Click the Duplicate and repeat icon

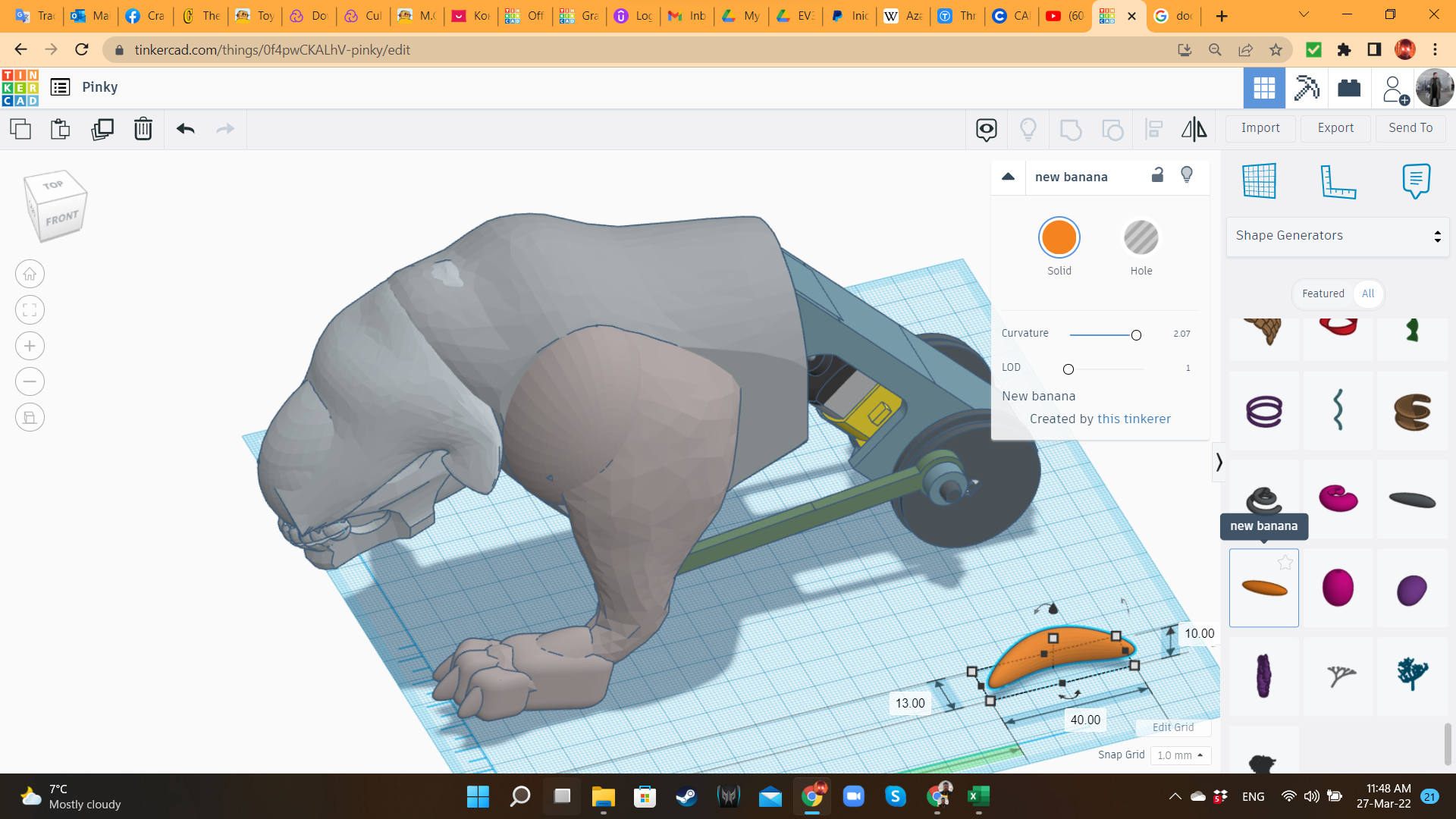click(x=102, y=129)
